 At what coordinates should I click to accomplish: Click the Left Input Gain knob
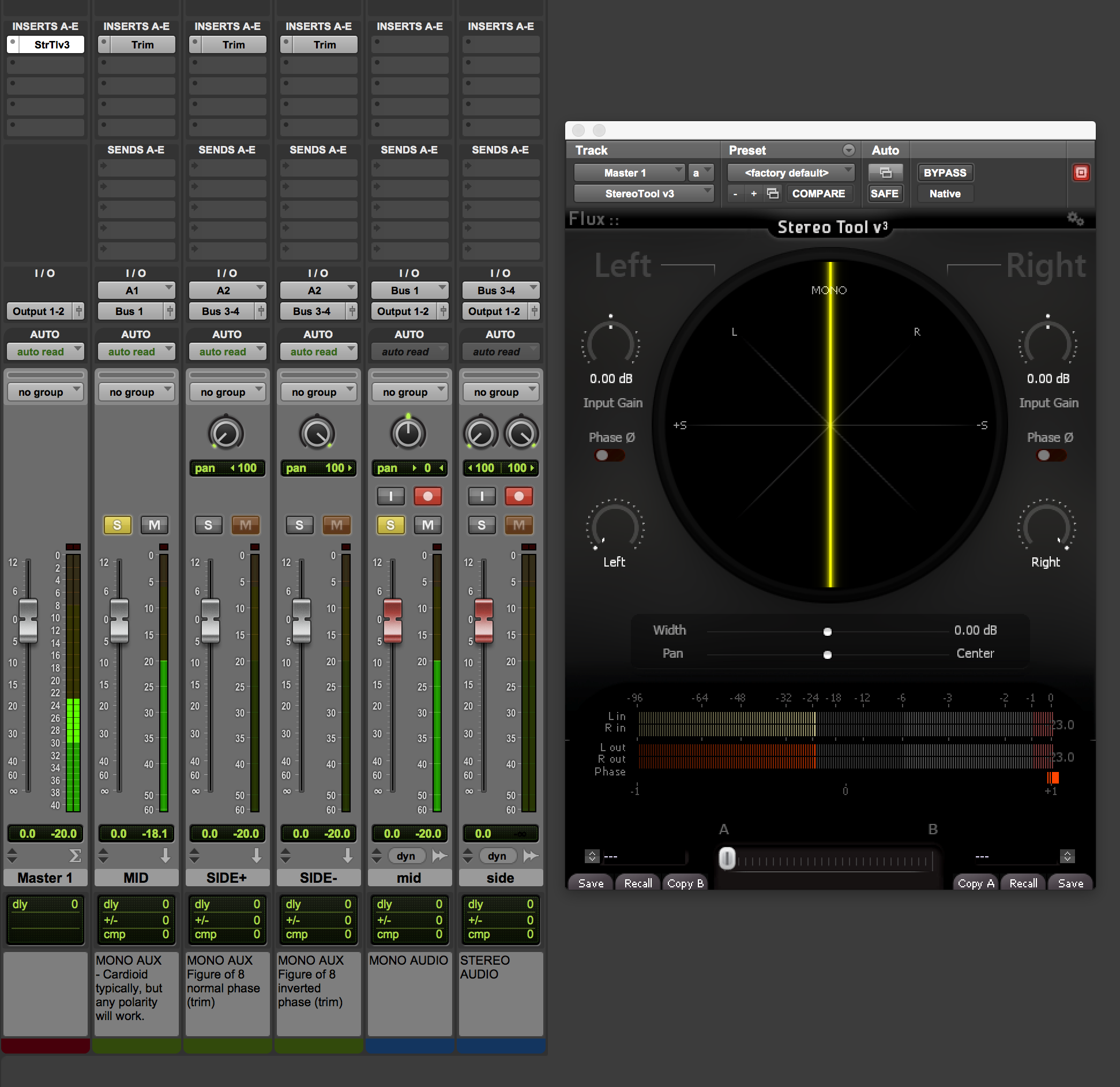[611, 343]
